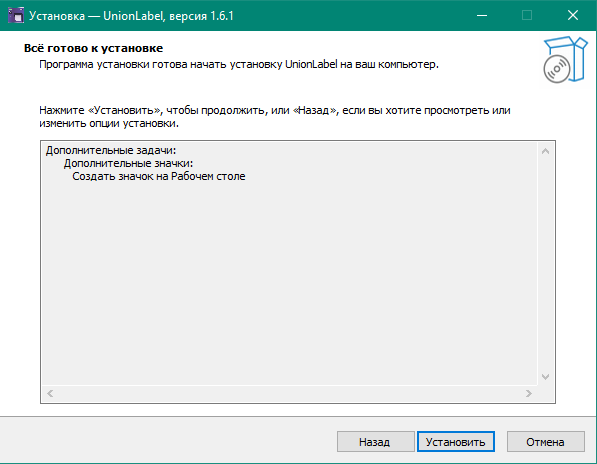Click the scroll right arrow in summary box
Screen dimensions: 597x464
click(x=528, y=393)
